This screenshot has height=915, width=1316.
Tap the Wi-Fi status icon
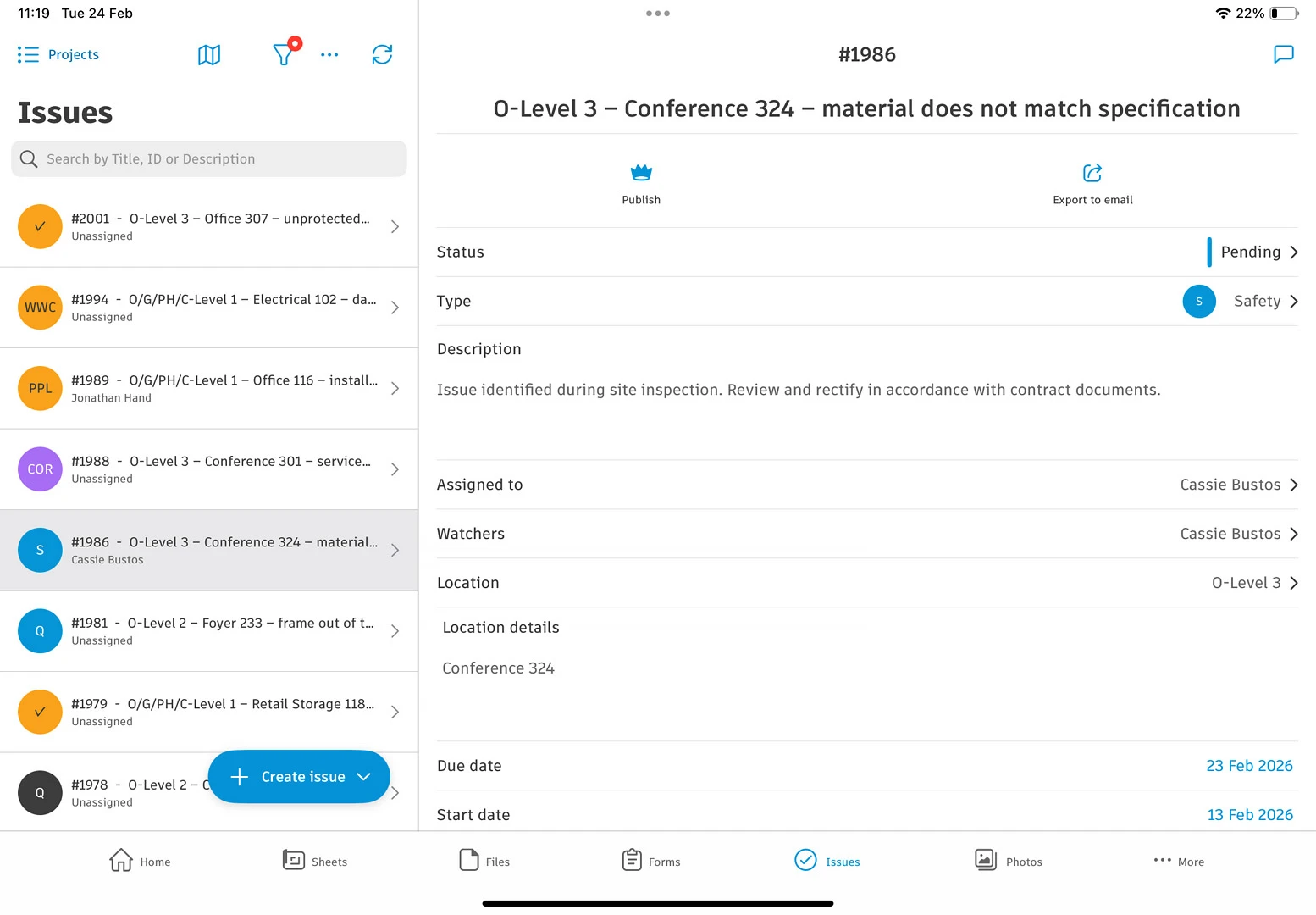tap(1223, 14)
